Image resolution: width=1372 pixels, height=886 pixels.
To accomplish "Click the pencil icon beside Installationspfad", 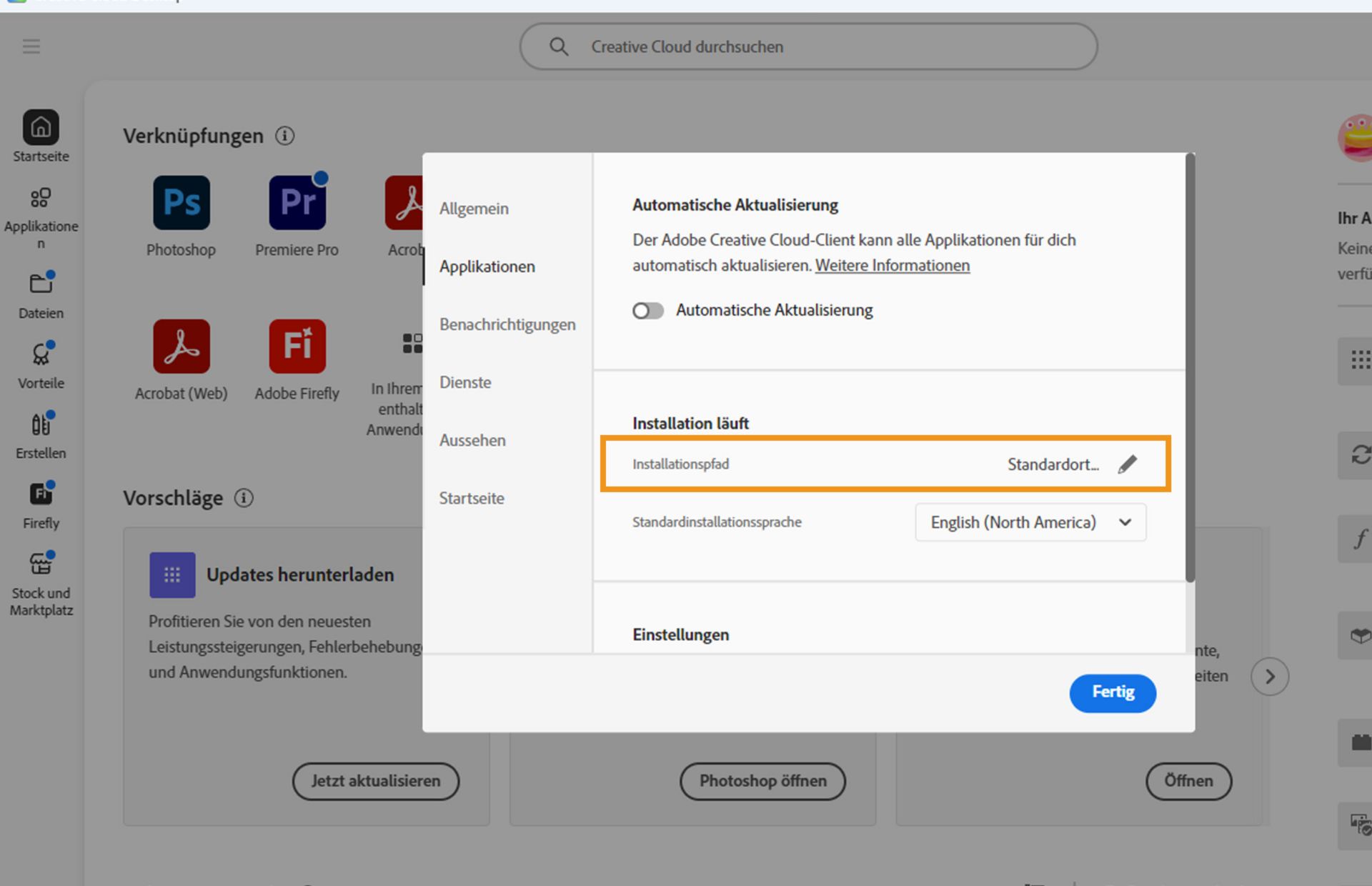I will pos(1127,464).
